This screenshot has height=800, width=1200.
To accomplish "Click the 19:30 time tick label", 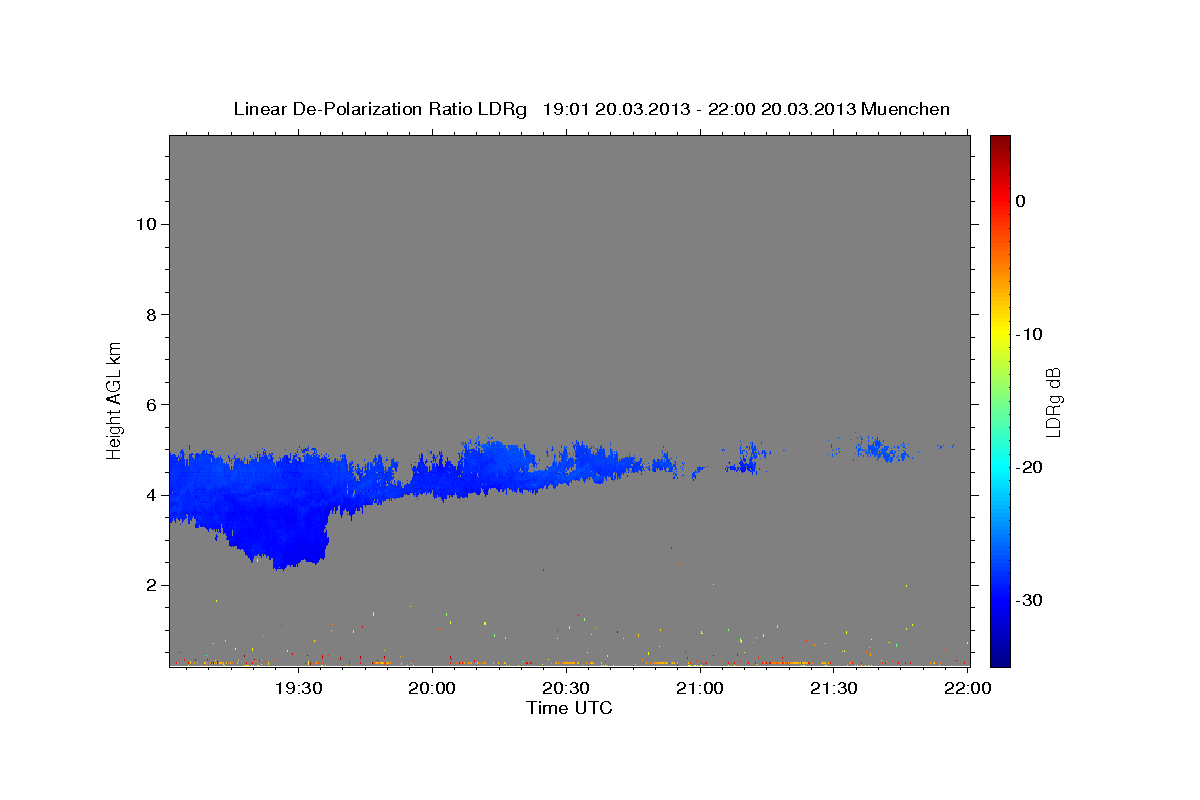I will click(298, 688).
